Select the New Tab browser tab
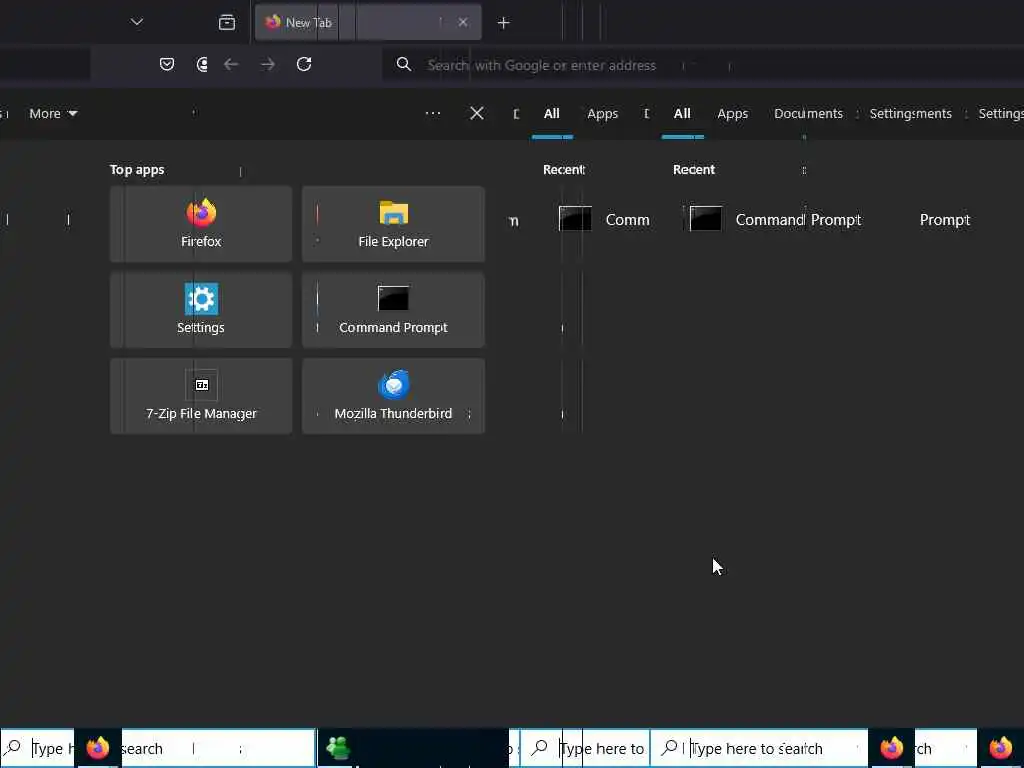1024x768 pixels. tap(368, 22)
